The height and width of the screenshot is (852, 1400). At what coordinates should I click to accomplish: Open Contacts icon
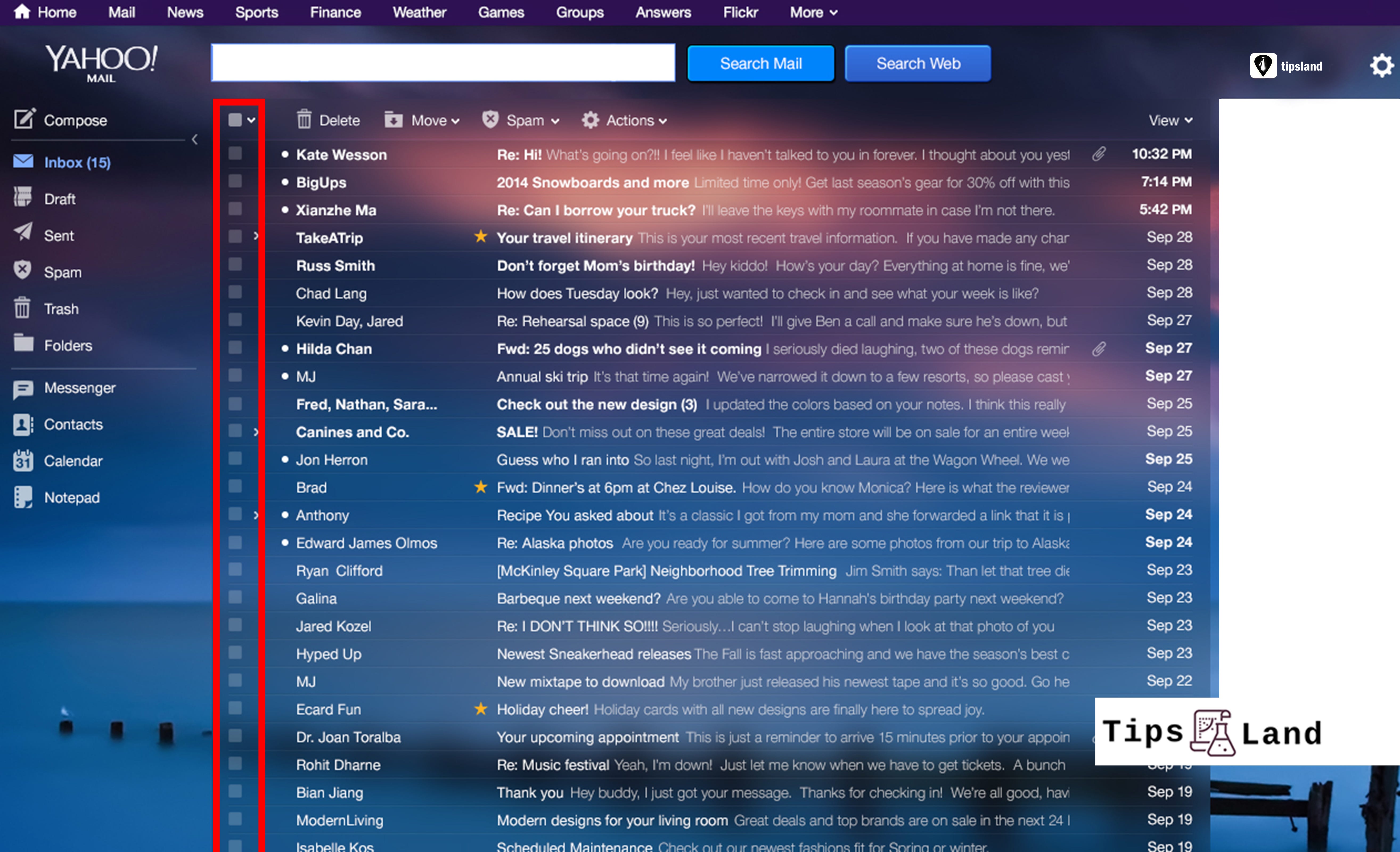tap(23, 425)
